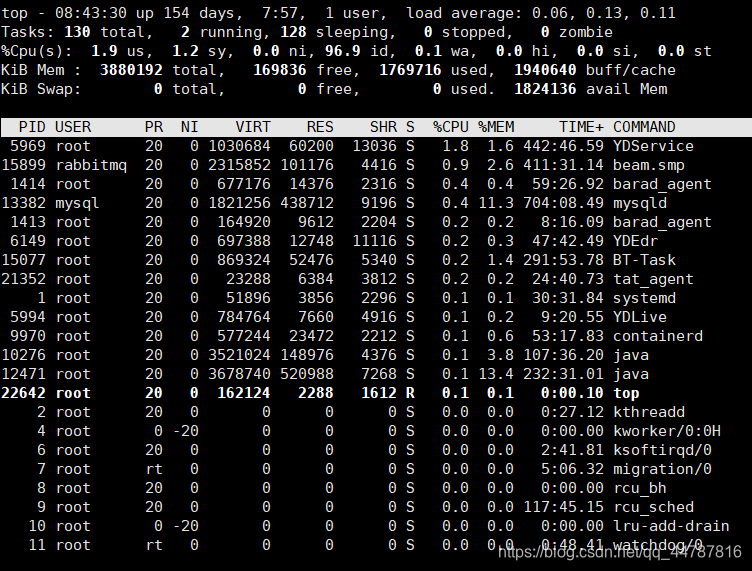Click the migration/0 command

[662, 469]
